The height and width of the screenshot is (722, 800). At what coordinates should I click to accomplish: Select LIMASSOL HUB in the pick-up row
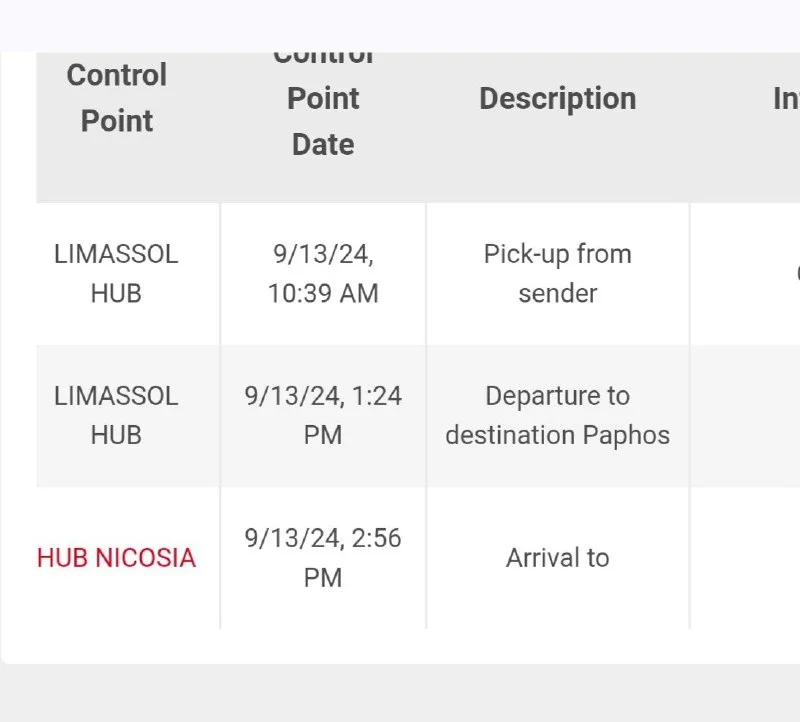click(117, 274)
